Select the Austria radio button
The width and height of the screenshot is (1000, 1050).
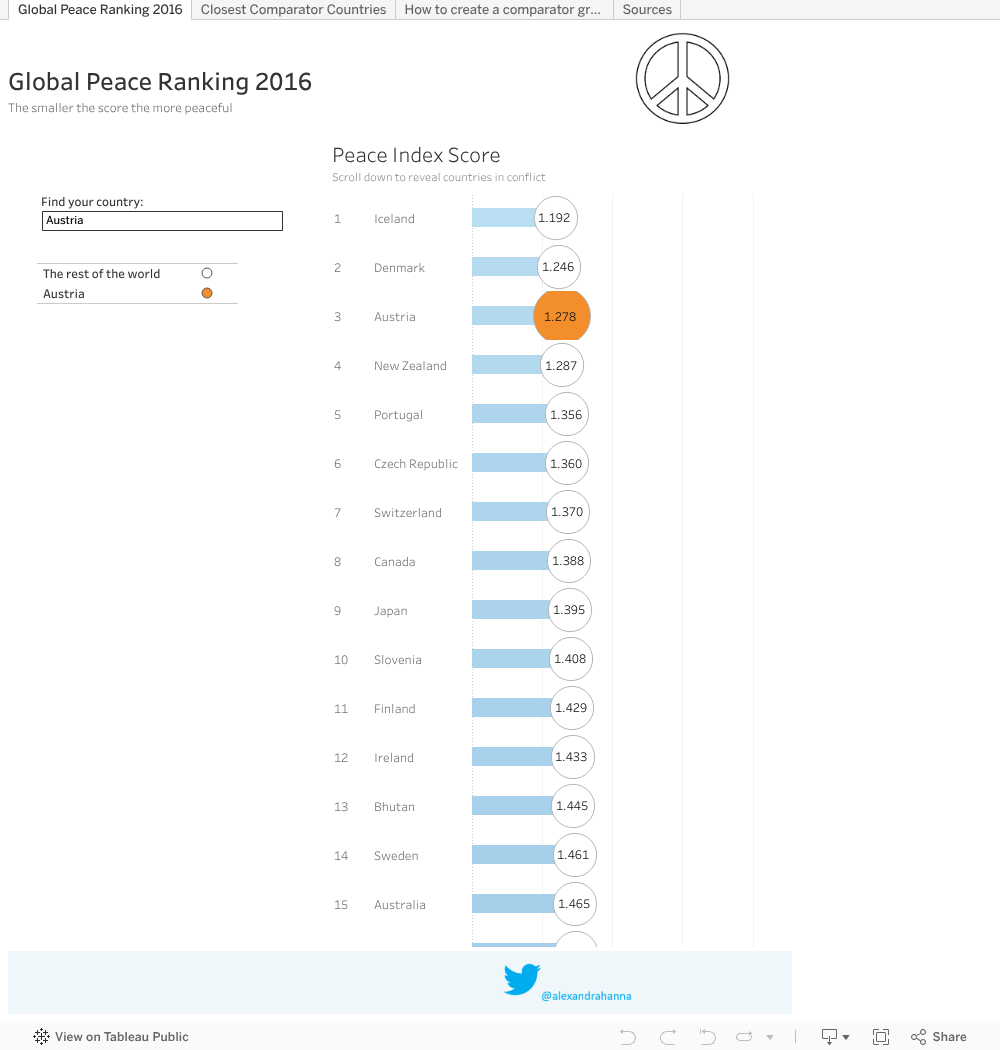point(207,292)
